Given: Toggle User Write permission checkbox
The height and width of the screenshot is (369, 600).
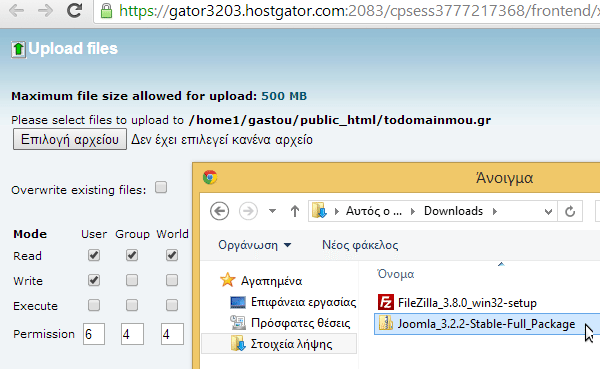Looking at the screenshot, I should pyautogui.click(x=94, y=280).
